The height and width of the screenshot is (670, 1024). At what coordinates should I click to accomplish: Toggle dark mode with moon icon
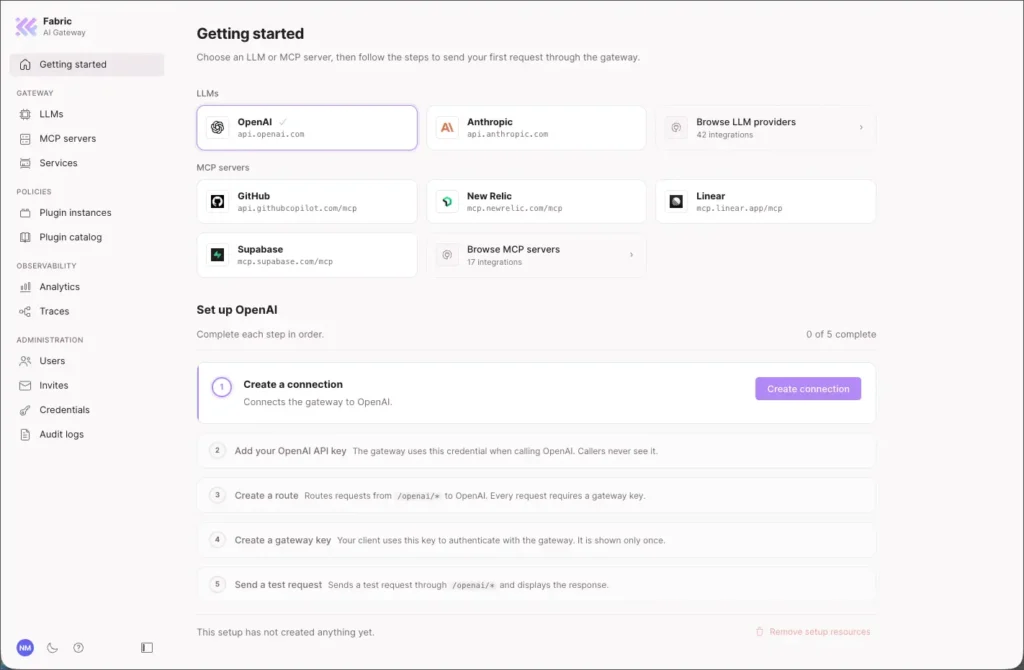(52, 648)
